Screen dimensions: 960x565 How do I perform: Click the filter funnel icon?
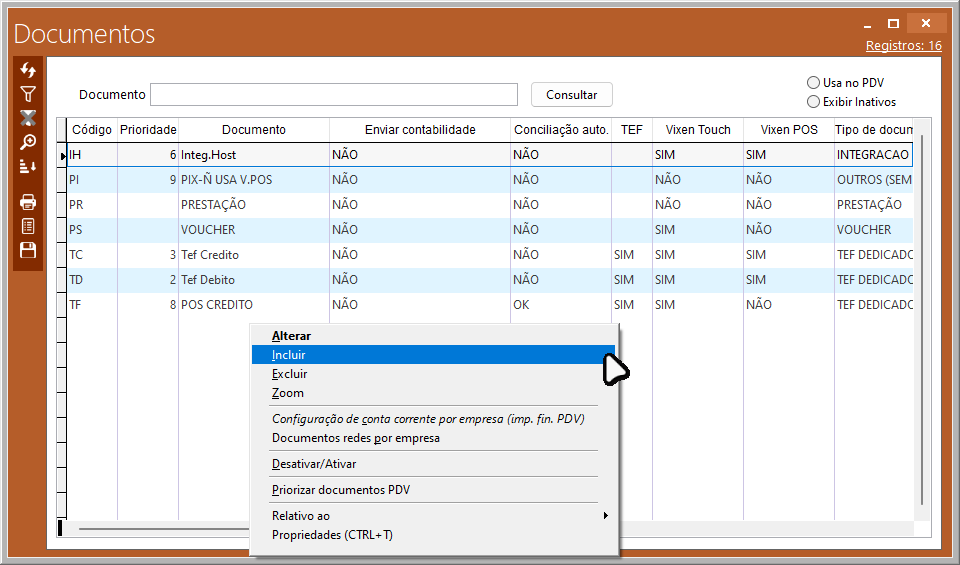pos(28,94)
